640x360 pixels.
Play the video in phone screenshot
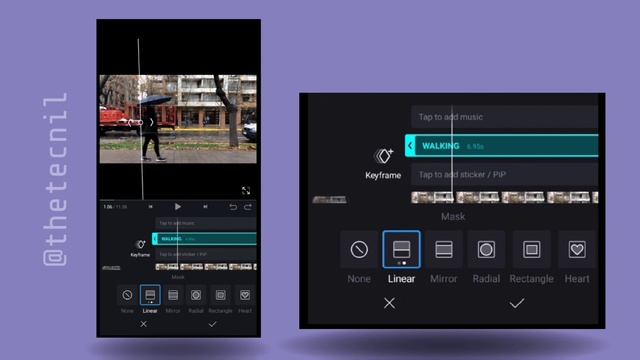(x=178, y=207)
